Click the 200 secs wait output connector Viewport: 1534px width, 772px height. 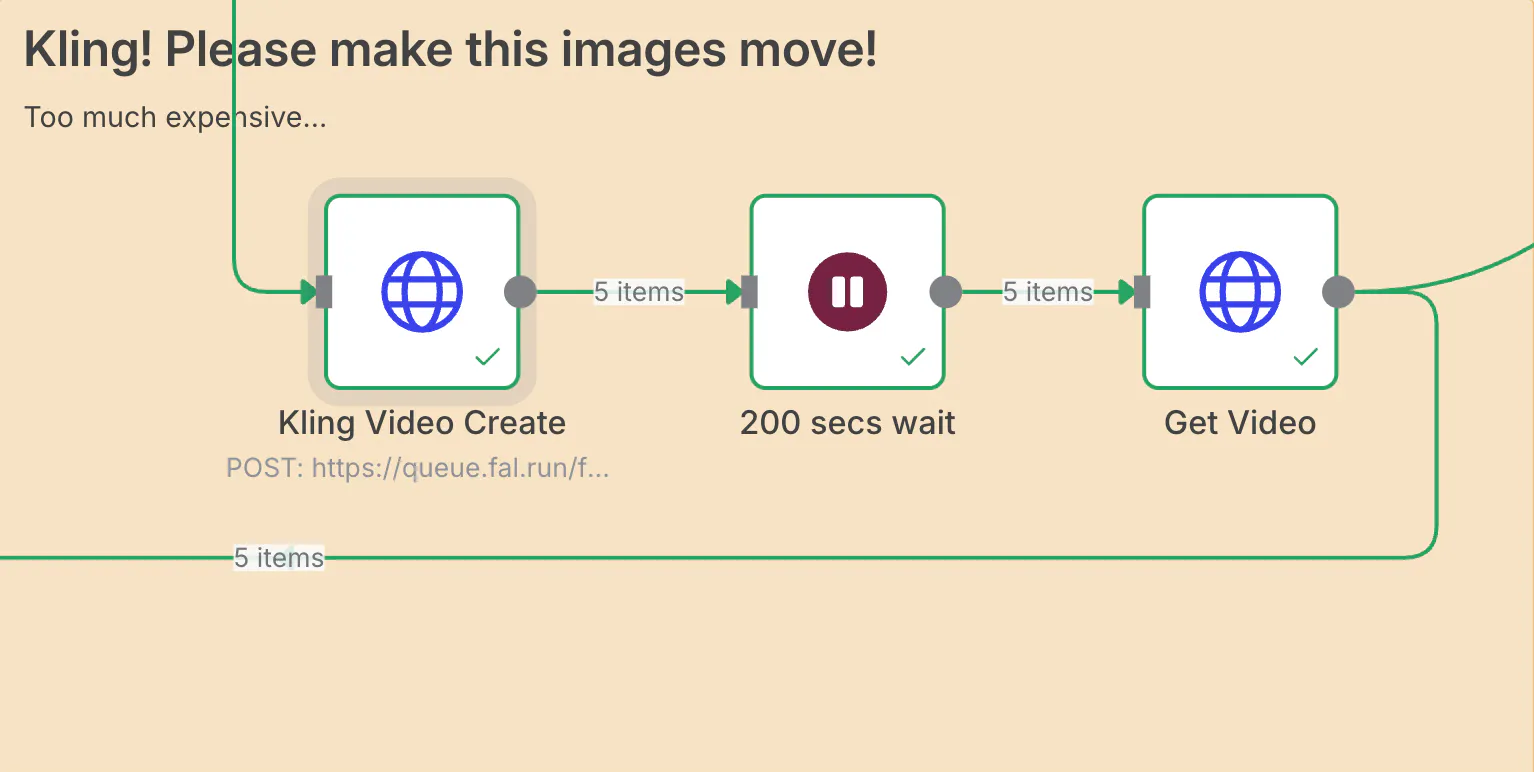point(946,292)
